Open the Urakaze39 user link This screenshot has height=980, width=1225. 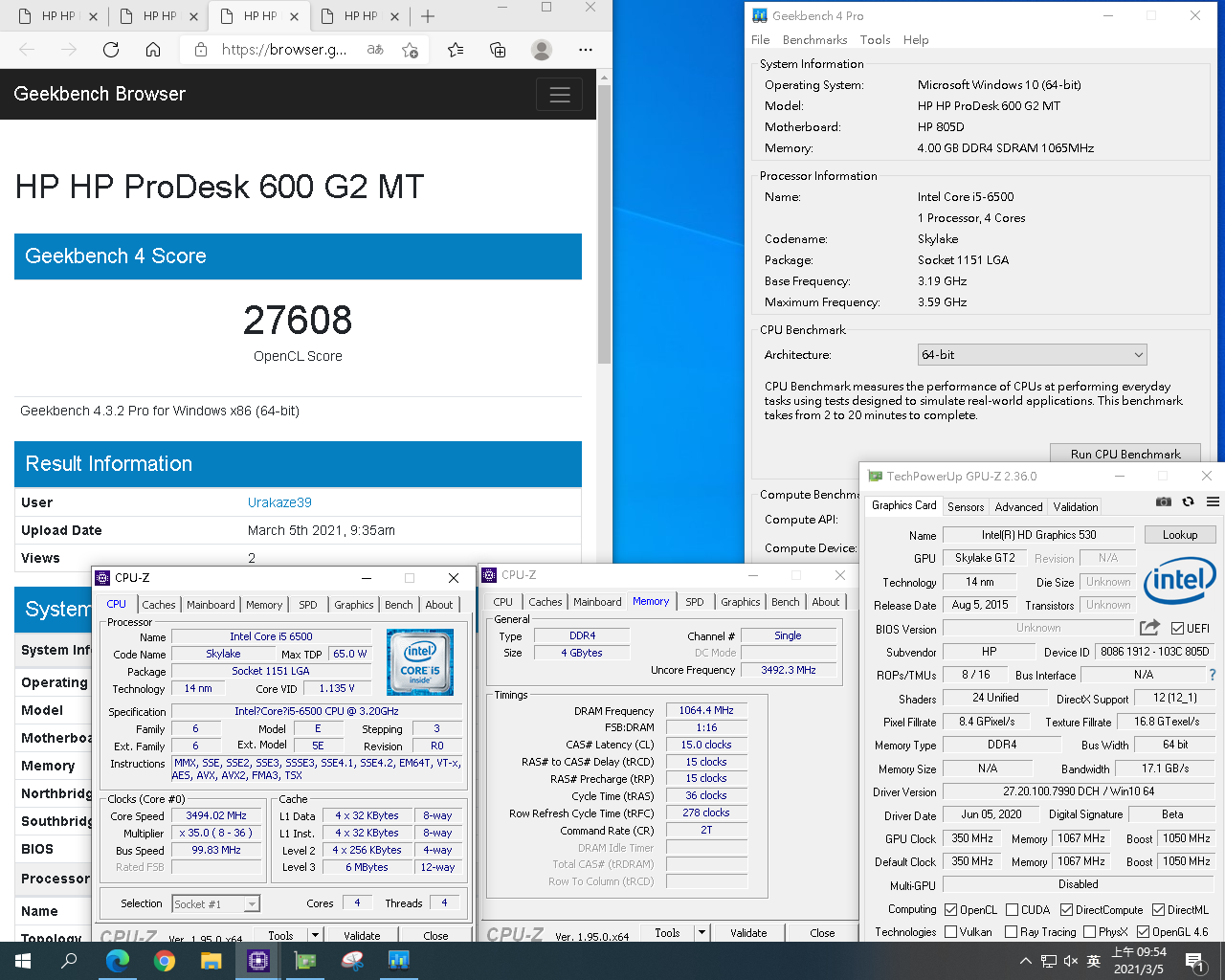coord(279,502)
